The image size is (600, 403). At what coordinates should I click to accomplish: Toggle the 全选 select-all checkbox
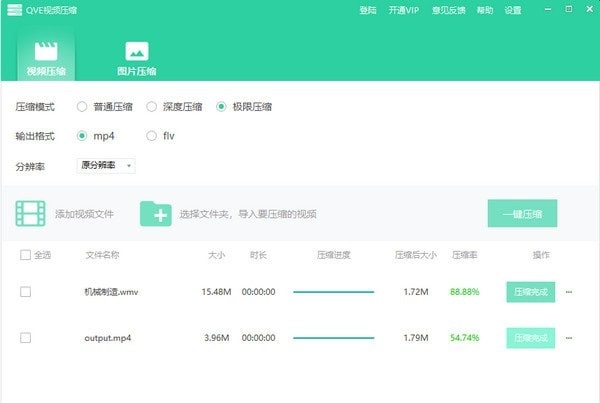click(26, 255)
